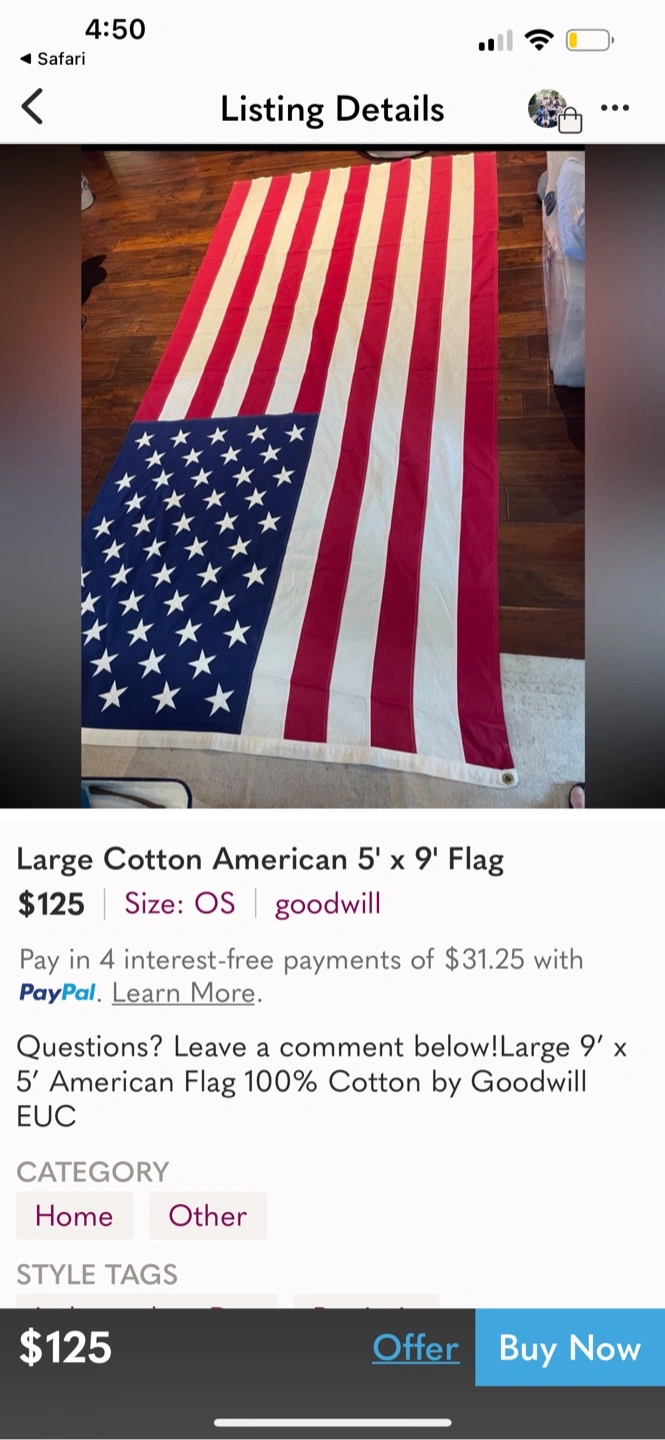Open the seller avatar shopping bag
The height and width of the screenshot is (1440, 665).
point(555,111)
